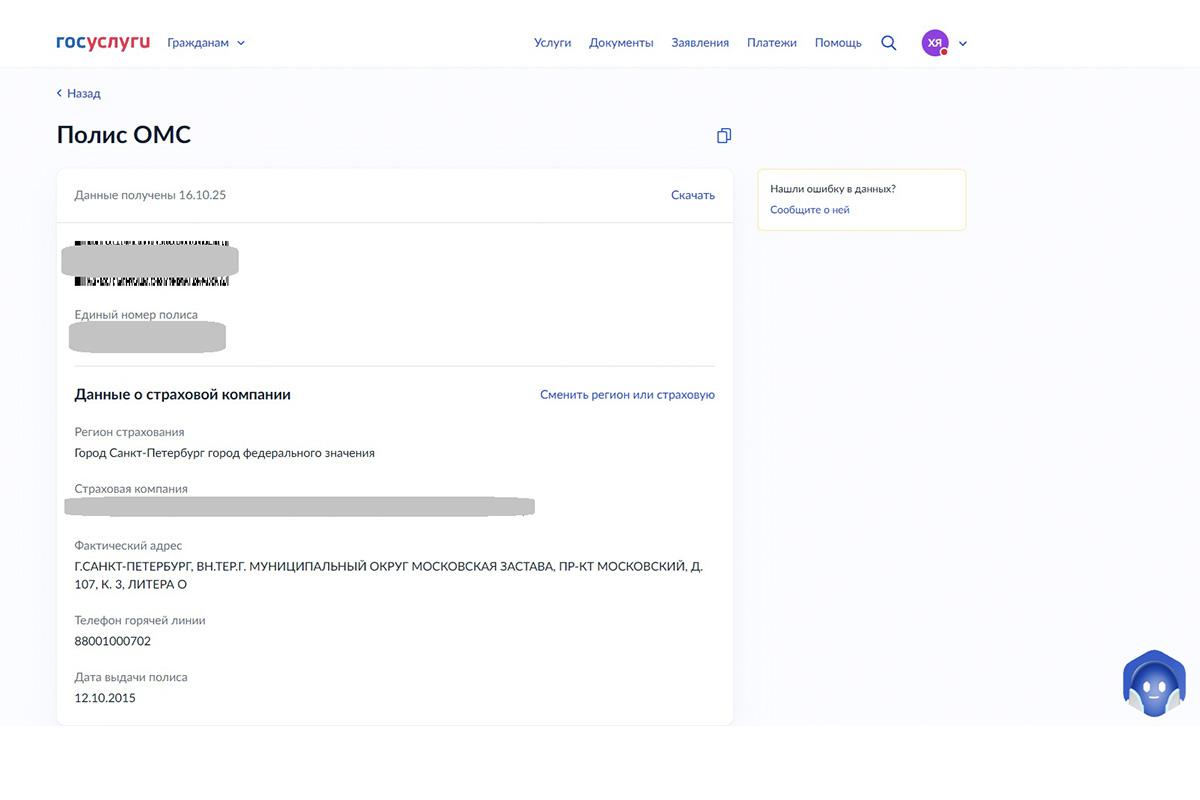Select Платежи in the header
The height and width of the screenshot is (800, 1200).
771,43
